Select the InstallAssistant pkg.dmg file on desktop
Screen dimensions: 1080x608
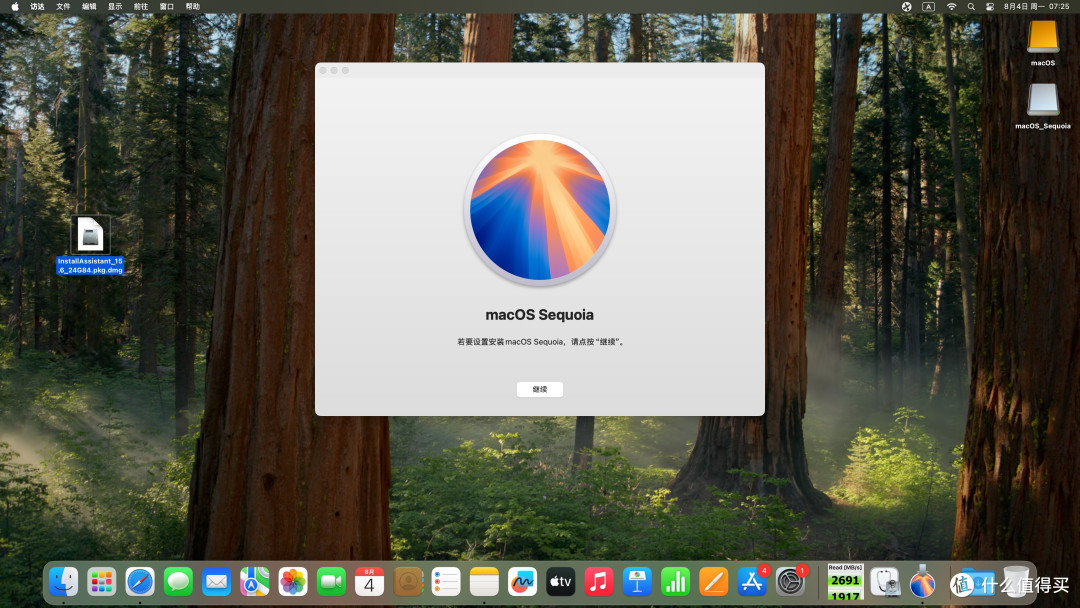click(x=90, y=245)
